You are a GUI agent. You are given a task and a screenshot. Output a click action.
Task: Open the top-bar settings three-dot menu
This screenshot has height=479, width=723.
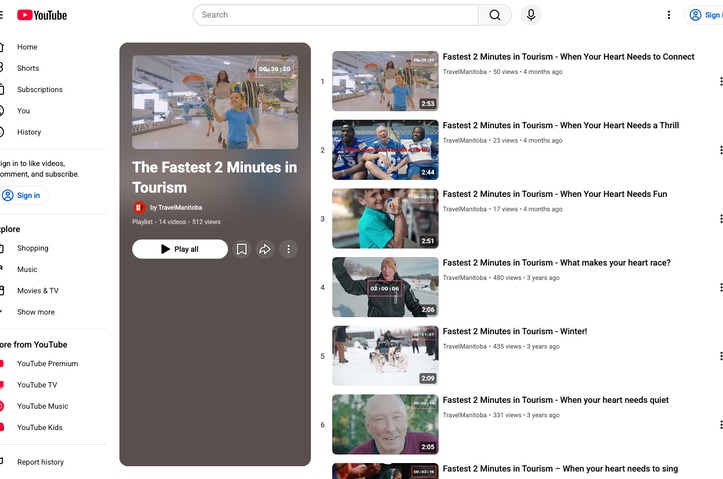(669, 15)
